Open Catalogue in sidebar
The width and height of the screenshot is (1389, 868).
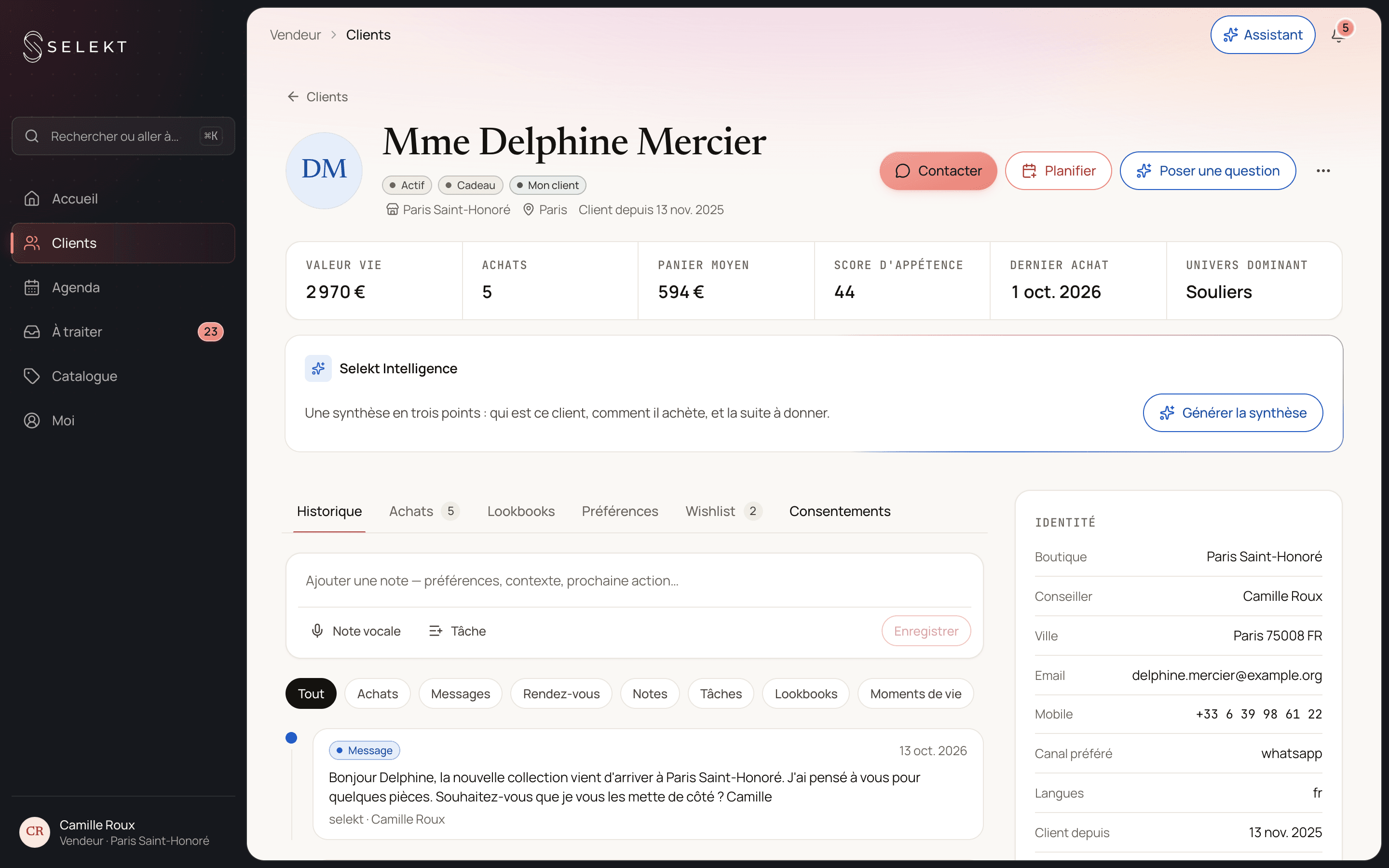pos(123,376)
